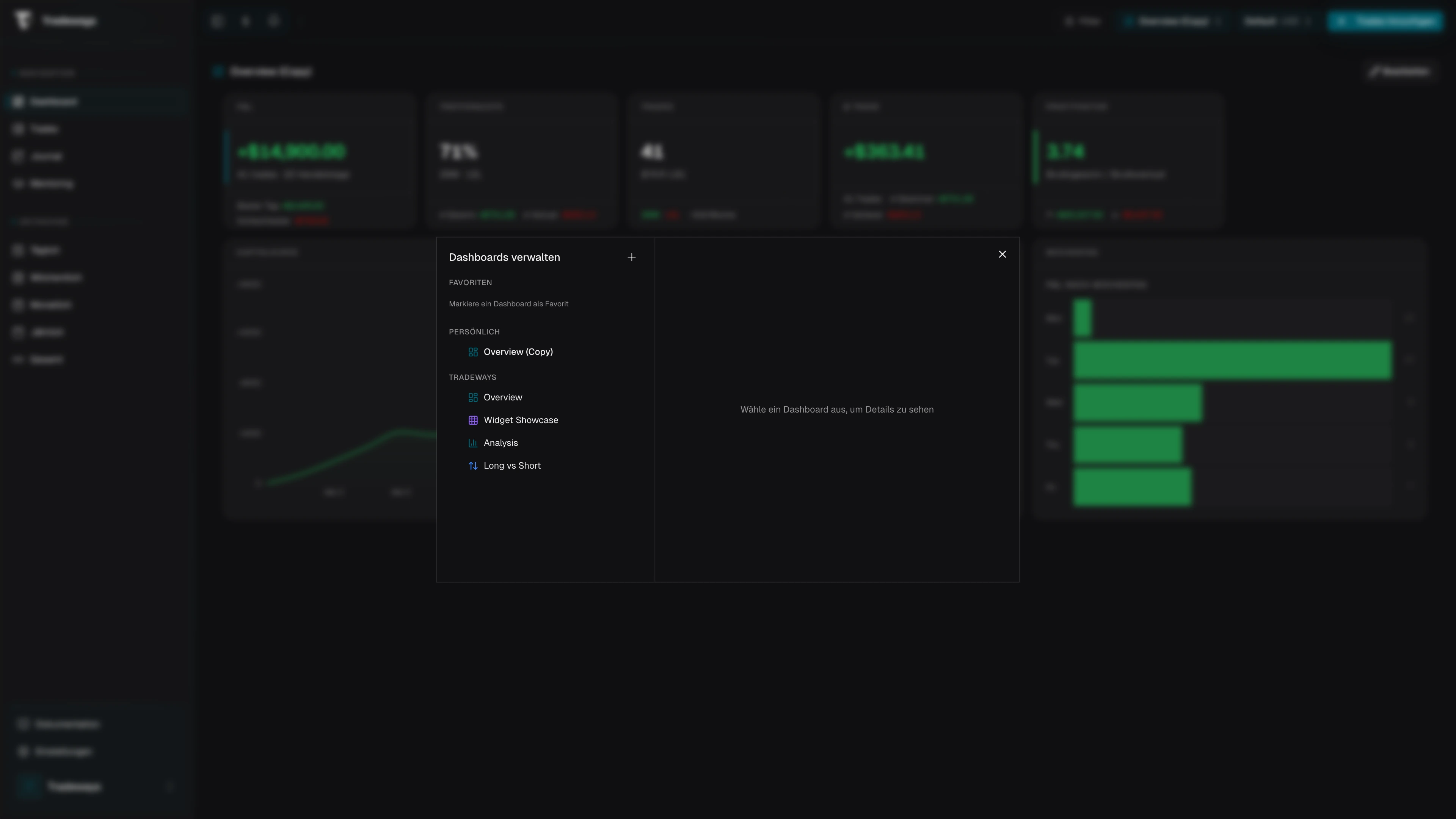Click the blue Trade hinzufügen button top right
This screenshot has width=1456, height=819.
point(1385,21)
